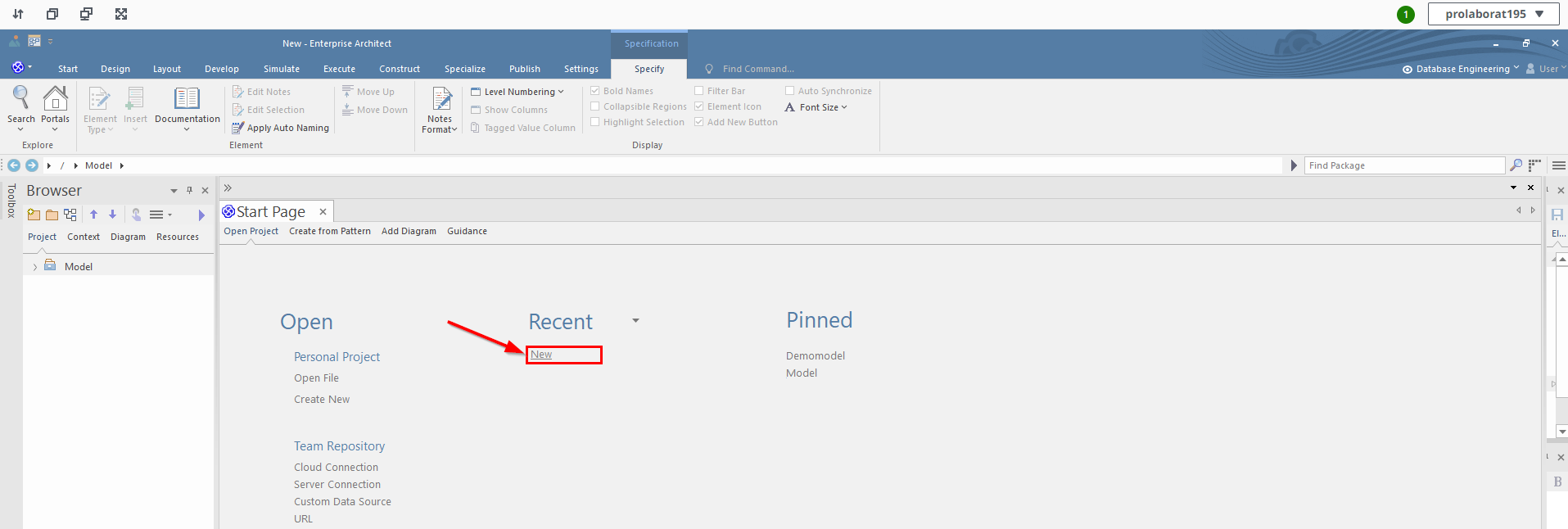Click the green notification badge 1

click(1406, 14)
